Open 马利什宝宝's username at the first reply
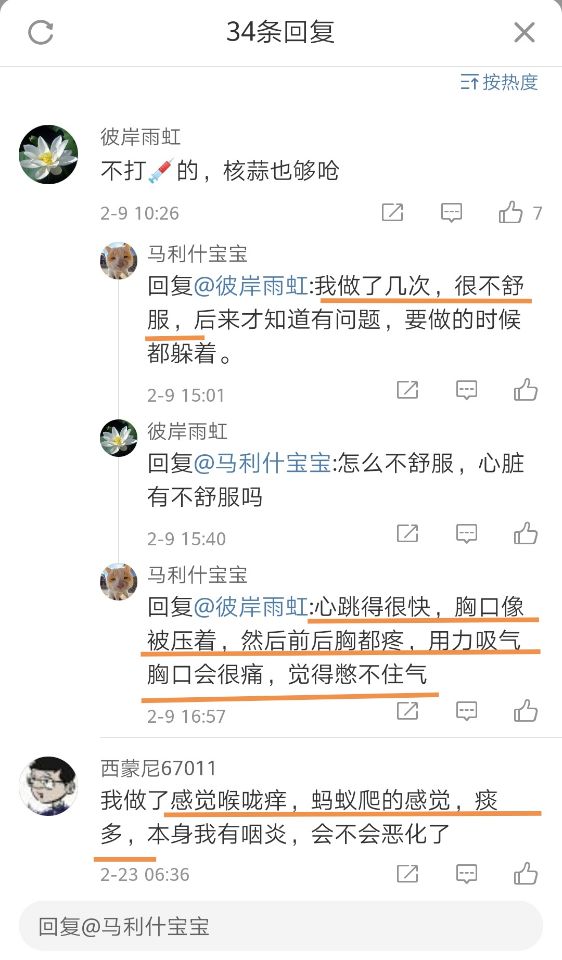 [197, 253]
